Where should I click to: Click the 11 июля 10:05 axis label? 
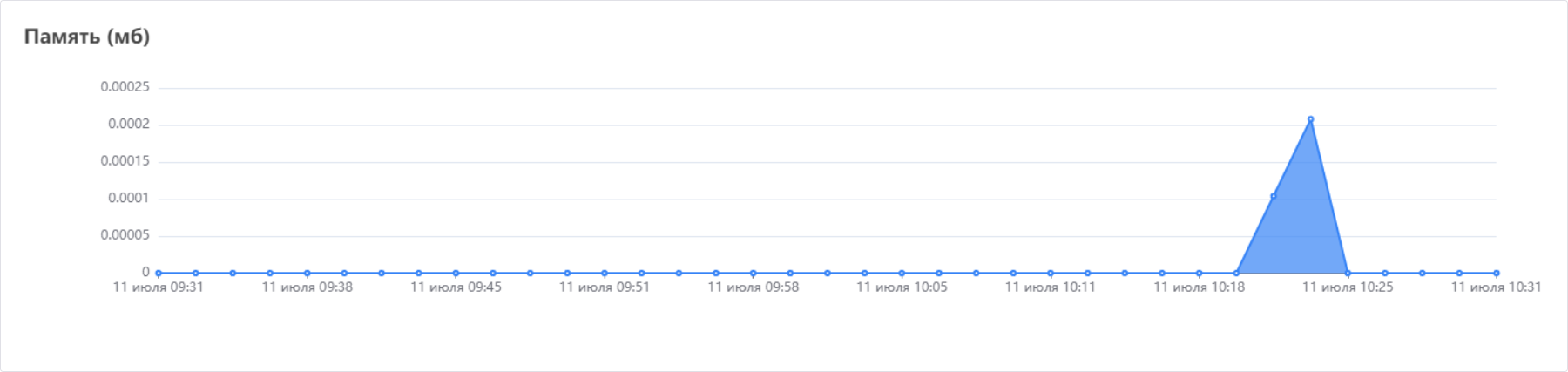click(902, 287)
